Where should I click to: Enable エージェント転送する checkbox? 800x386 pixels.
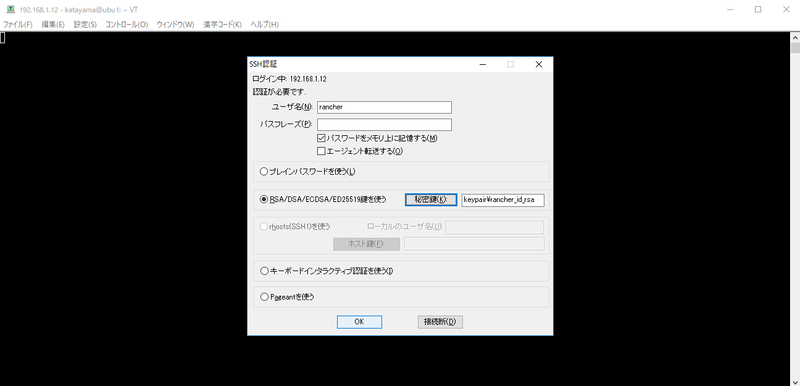tap(321, 151)
